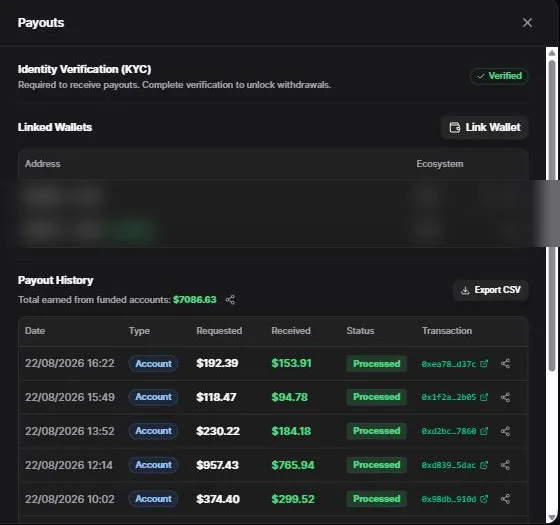This screenshot has width=560, height=525.
Task: Click the Transaction column header
Action: (x=447, y=331)
